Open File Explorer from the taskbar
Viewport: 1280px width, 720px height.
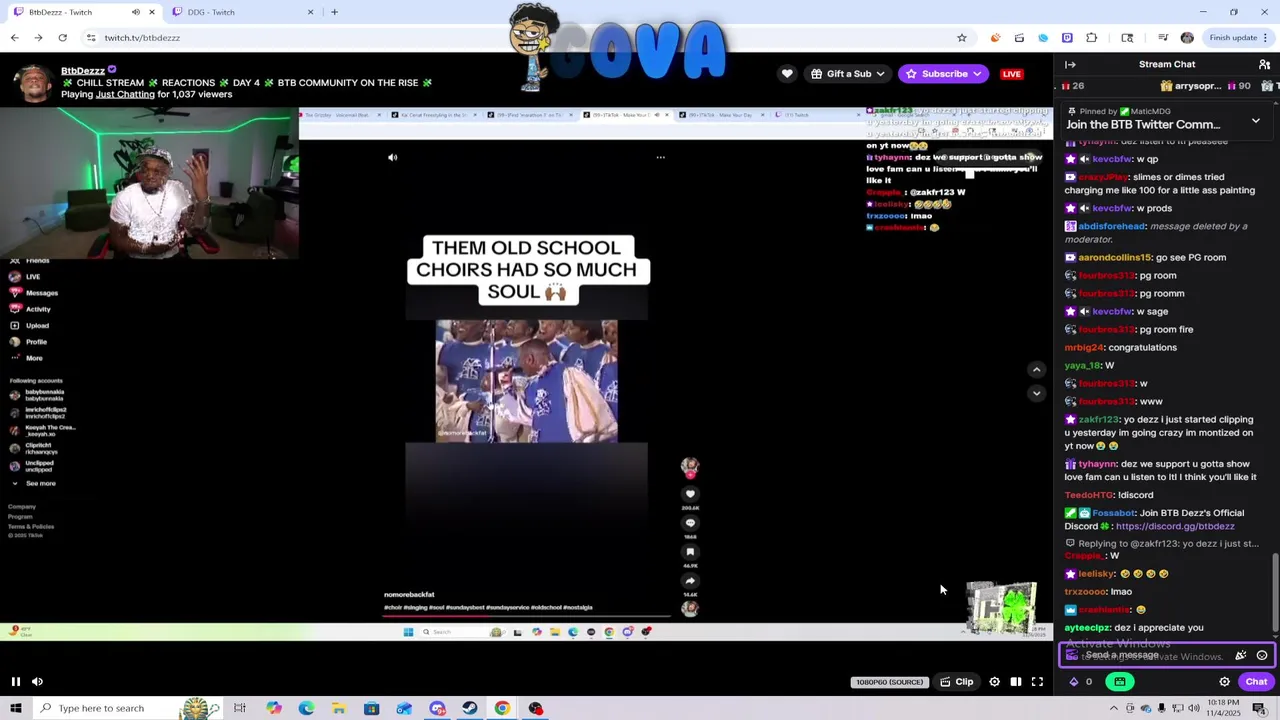(x=339, y=708)
